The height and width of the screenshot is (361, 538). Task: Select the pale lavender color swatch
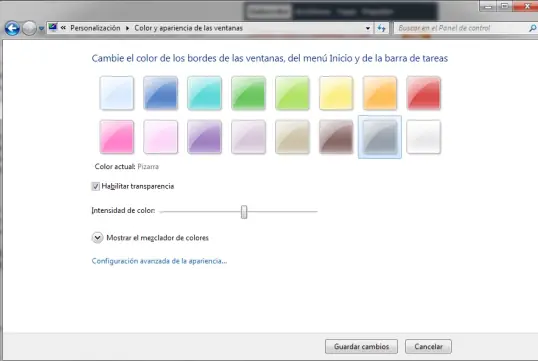pyautogui.click(x=248, y=137)
